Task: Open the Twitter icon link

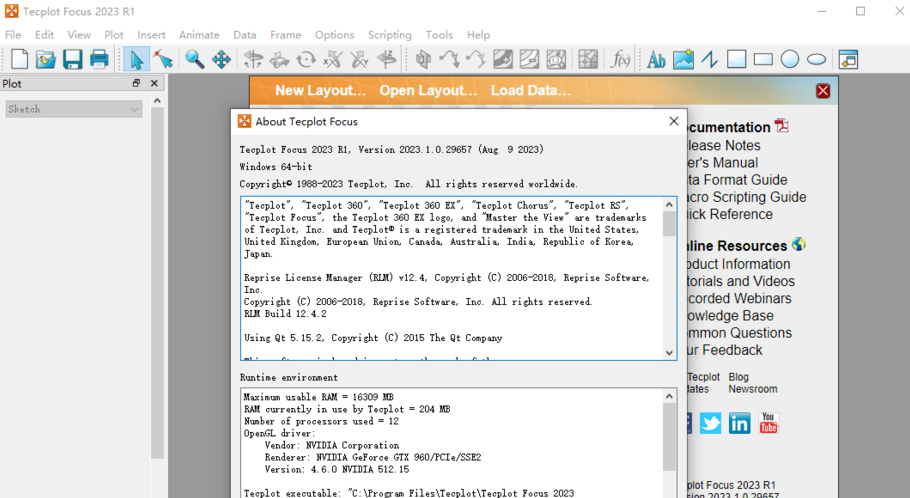Action: (x=710, y=424)
